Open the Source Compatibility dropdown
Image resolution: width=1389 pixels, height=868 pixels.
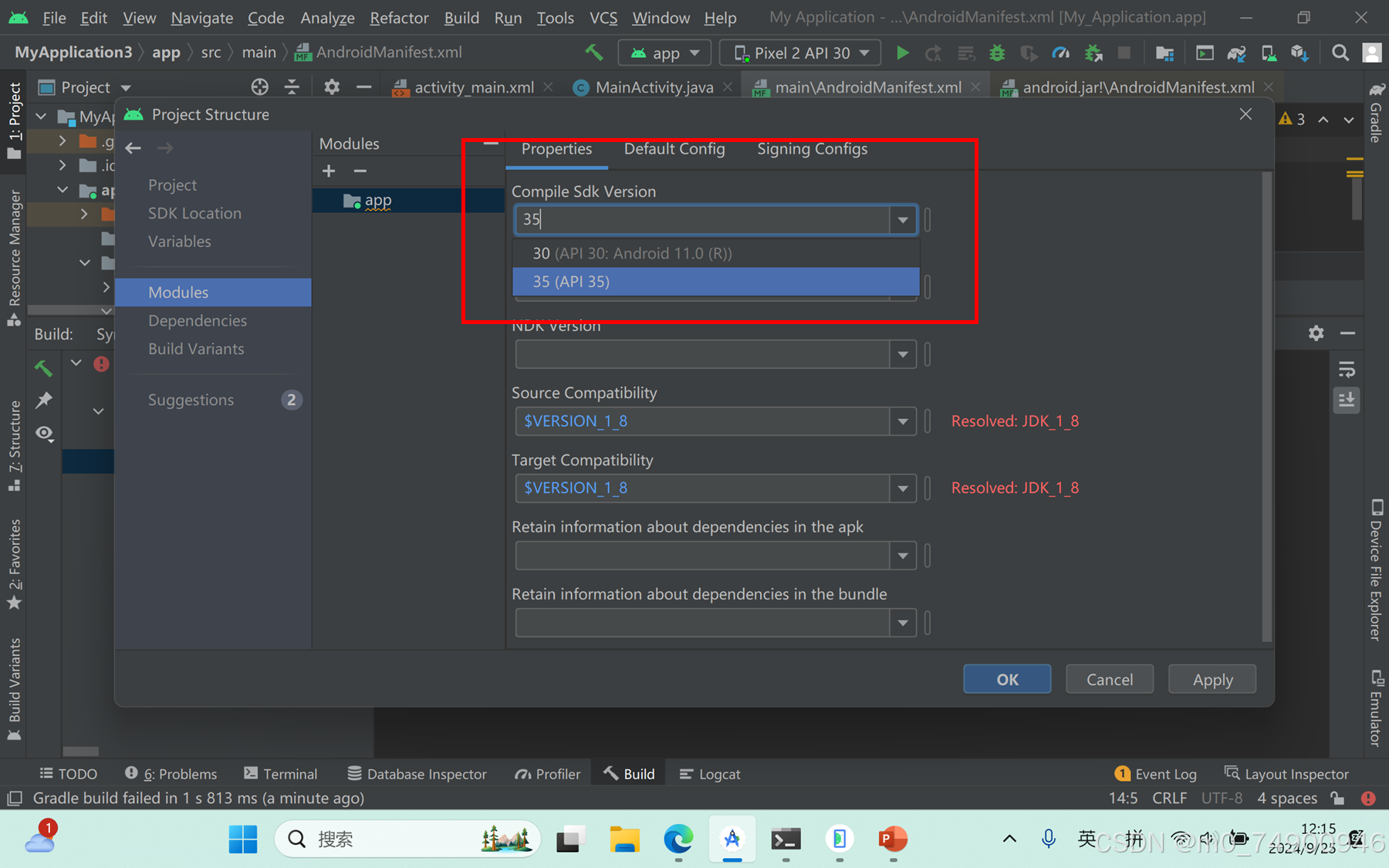tap(902, 421)
